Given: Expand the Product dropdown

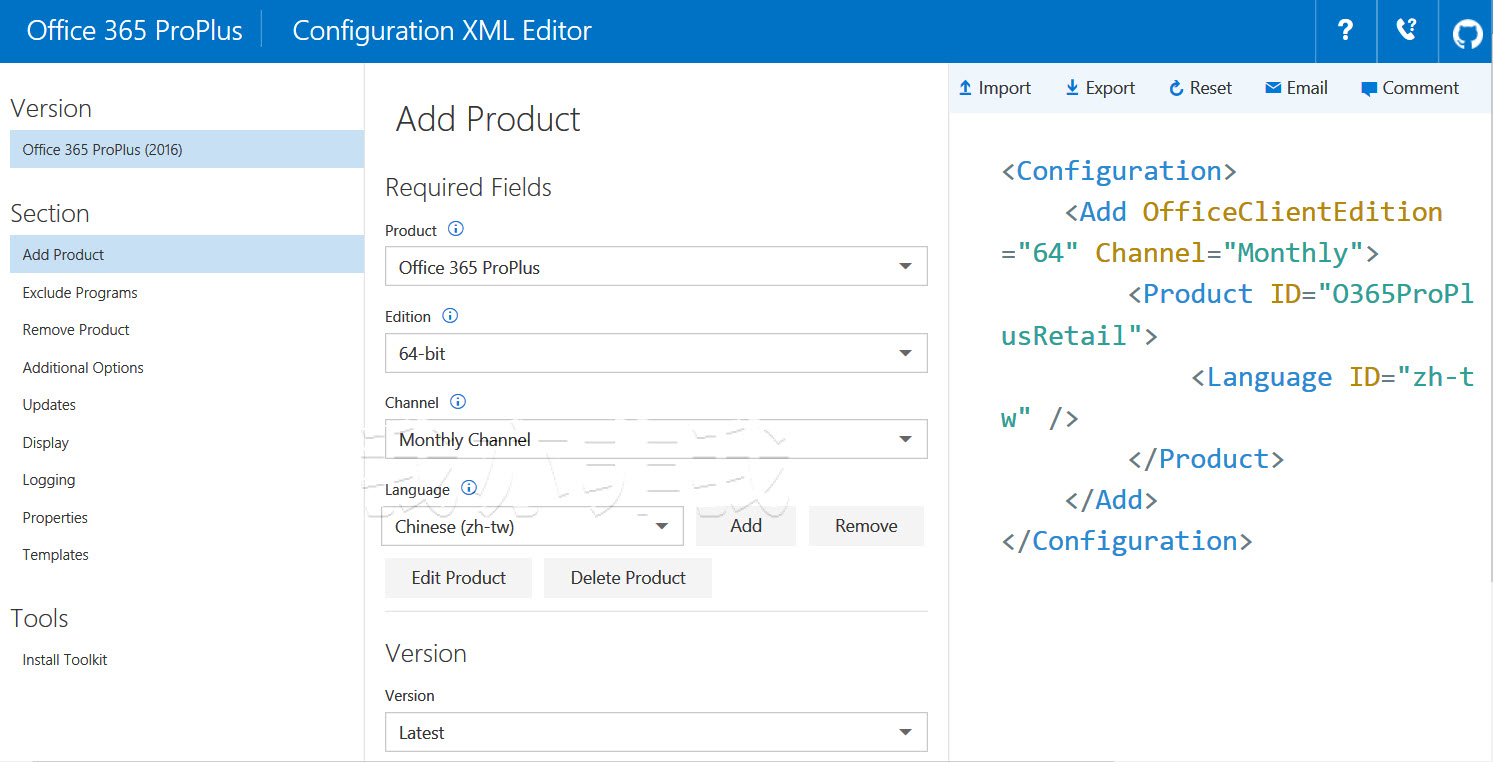Looking at the screenshot, I should [x=656, y=267].
